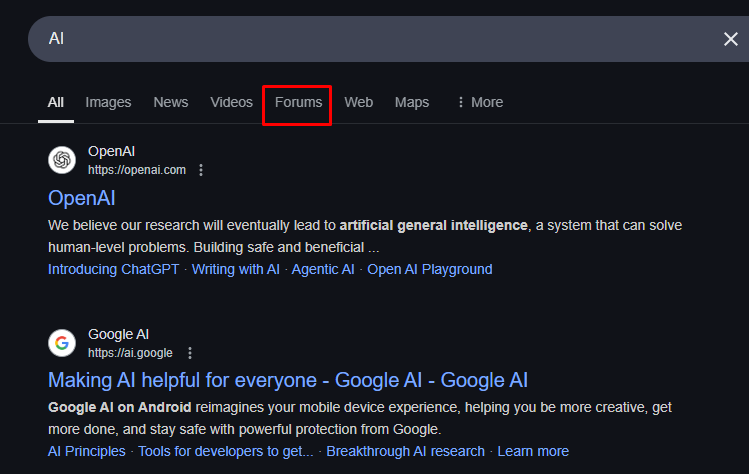Image resolution: width=749 pixels, height=474 pixels.
Task: Click the https://ai.google URL text
Action: click(x=130, y=353)
